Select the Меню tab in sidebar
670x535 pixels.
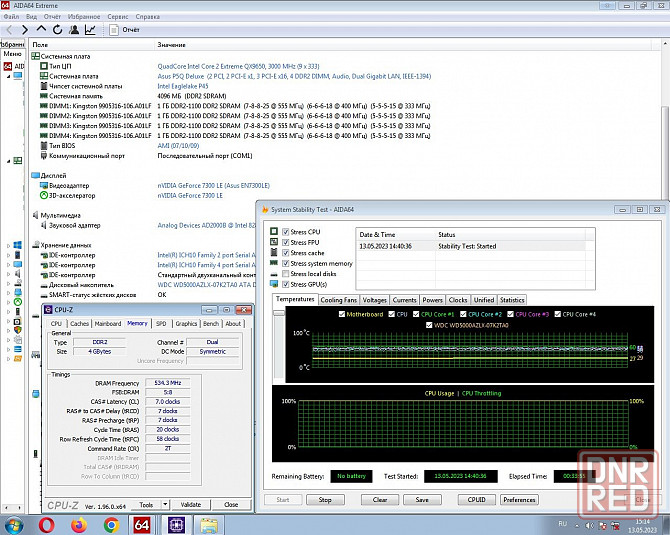12,54
